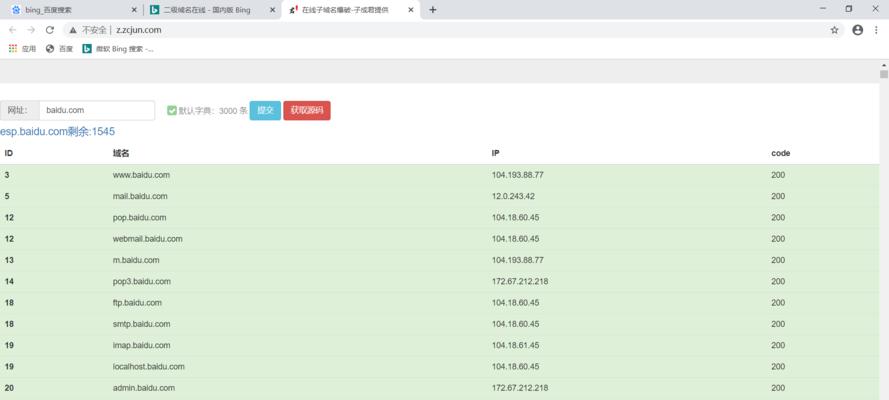This screenshot has width=889, height=400.
Task: Toggle the 默认字典 checkbox
Action: click(172, 110)
